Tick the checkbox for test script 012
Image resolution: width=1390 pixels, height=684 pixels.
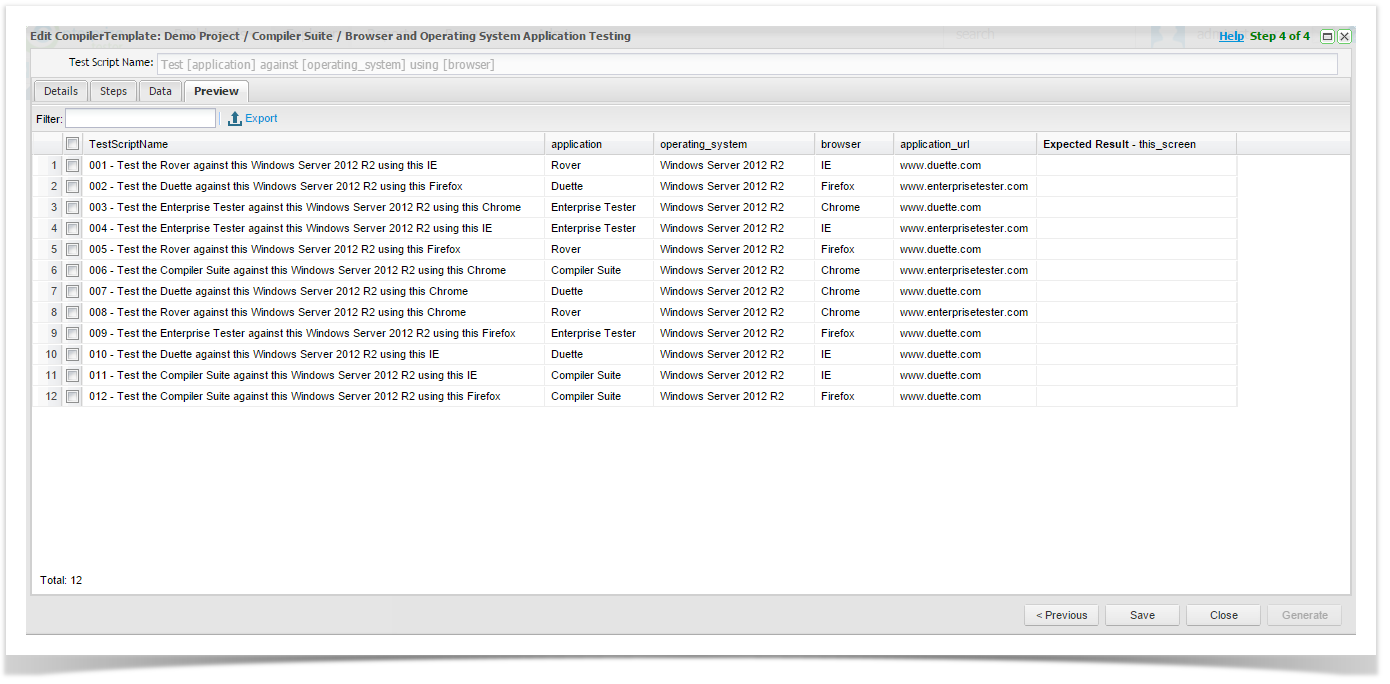click(x=73, y=397)
